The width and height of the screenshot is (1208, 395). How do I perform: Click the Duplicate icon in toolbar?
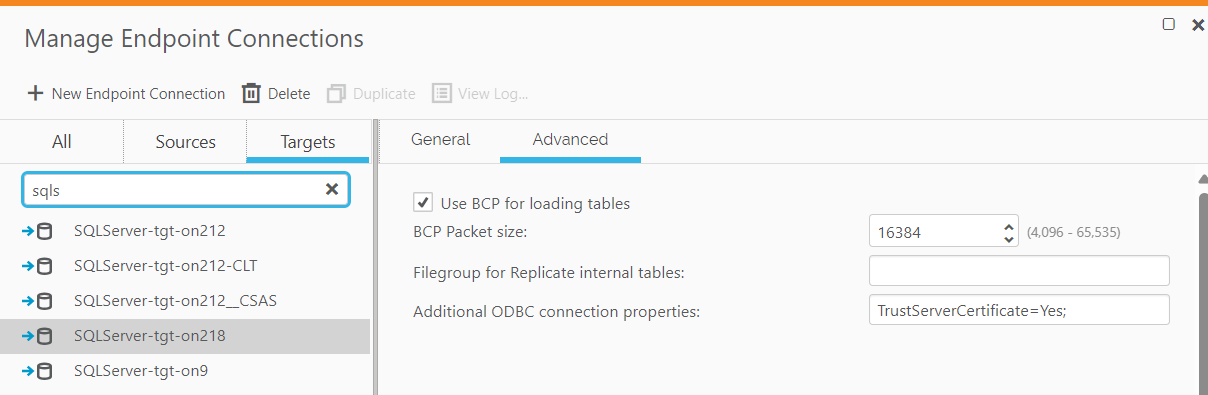pos(336,93)
